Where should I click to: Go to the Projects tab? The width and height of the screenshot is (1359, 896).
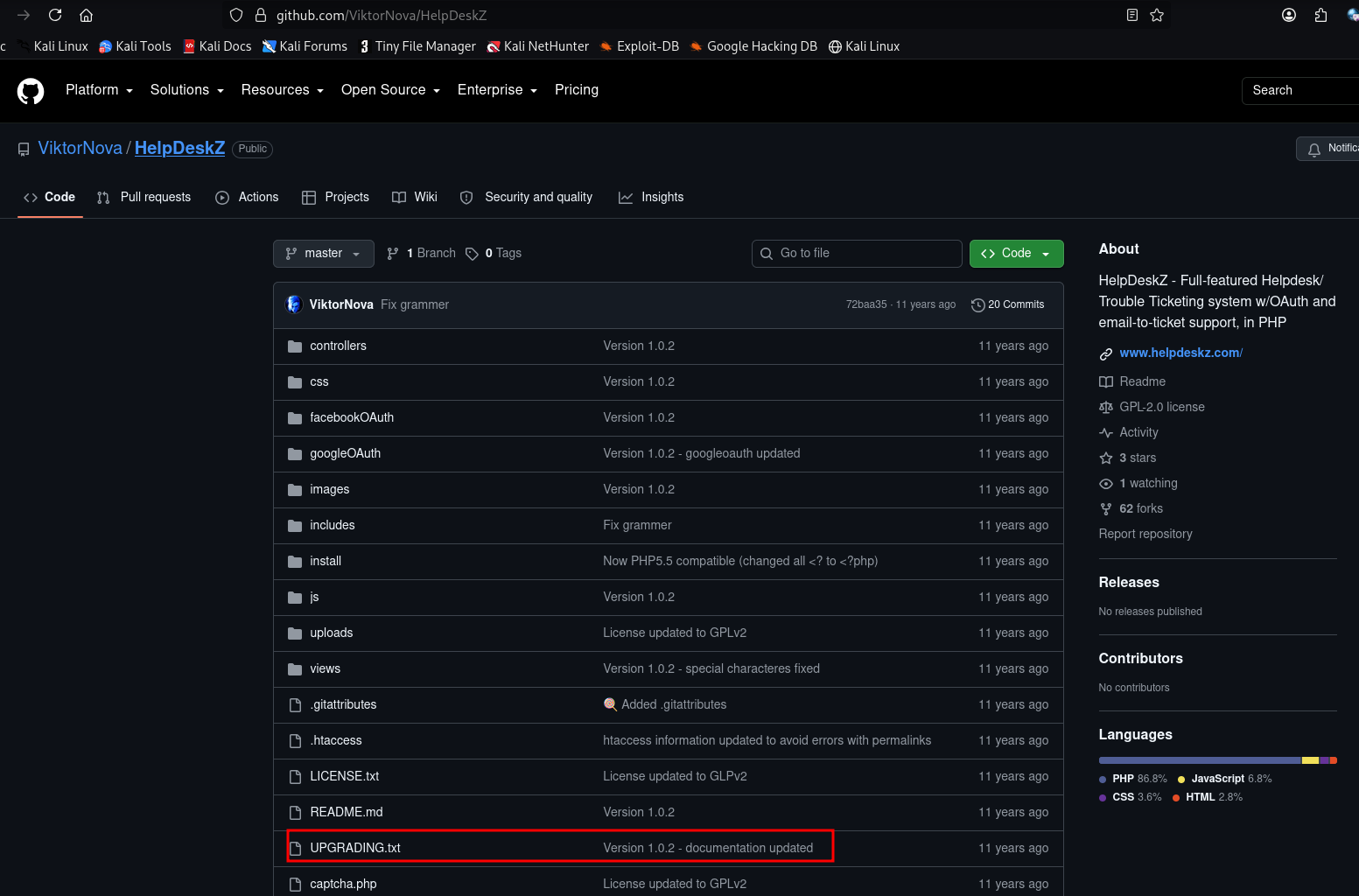[335, 198]
